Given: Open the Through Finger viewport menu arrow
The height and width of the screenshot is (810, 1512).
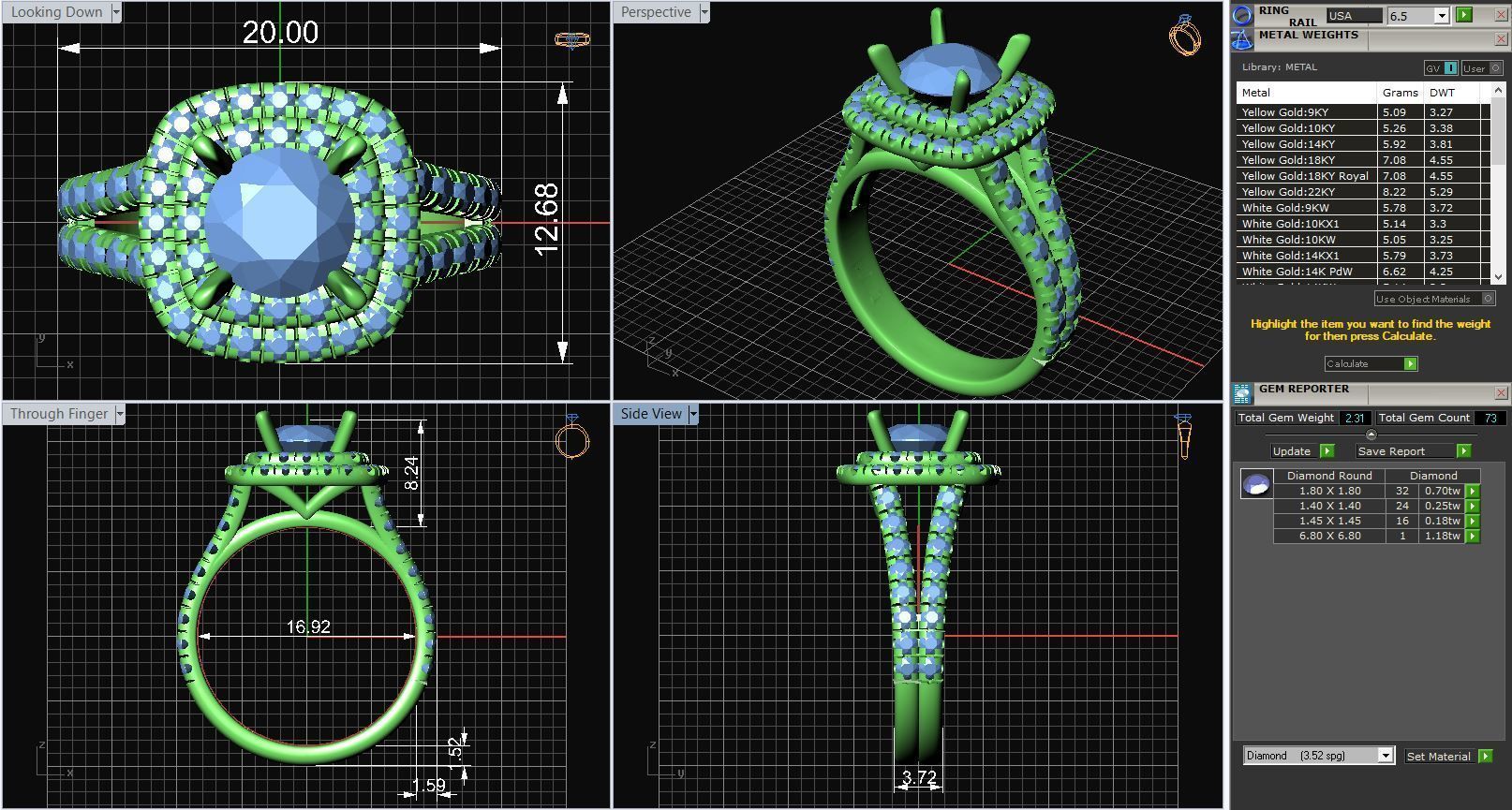Looking at the screenshot, I should [x=120, y=414].
